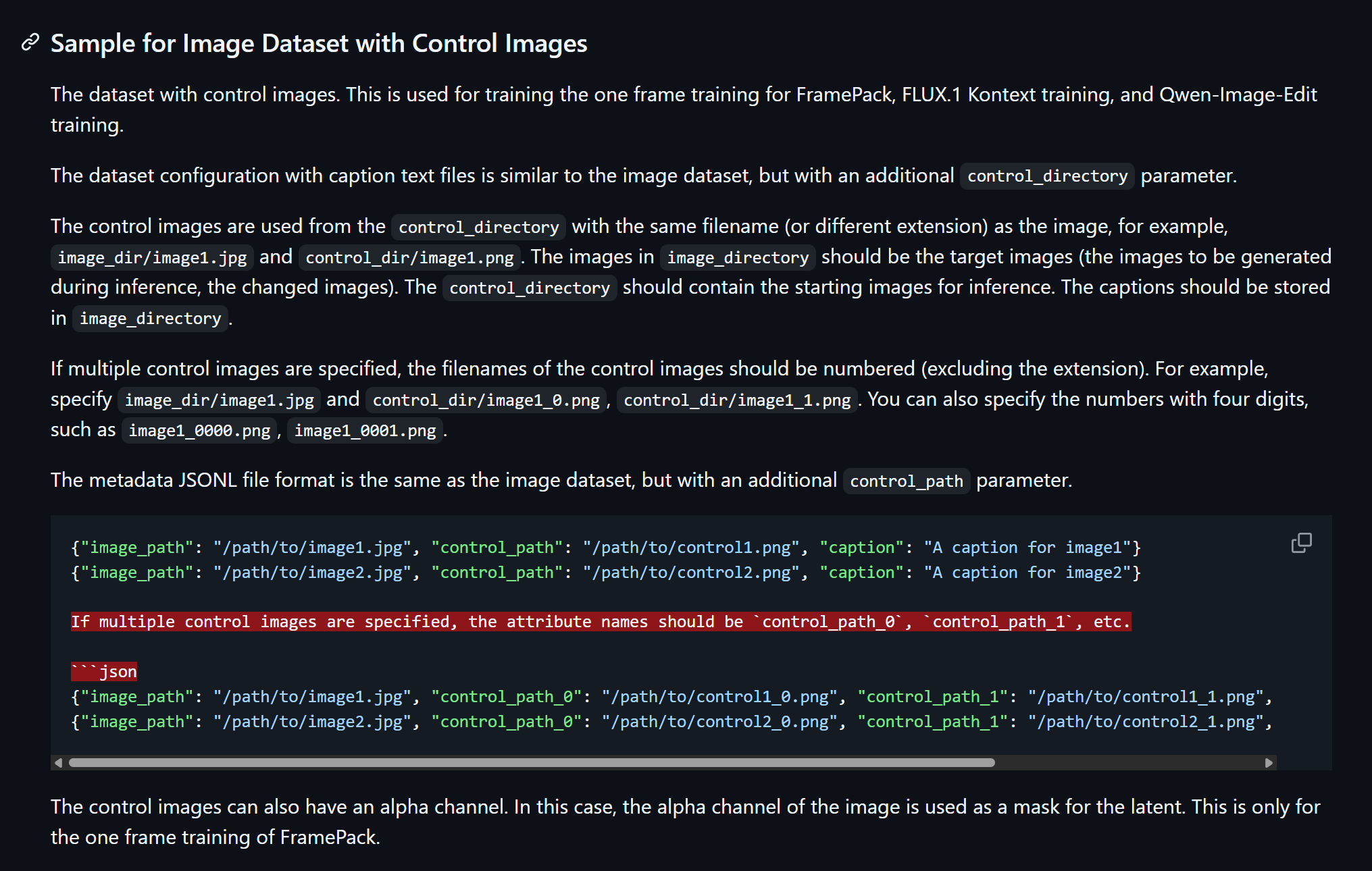The image size is (1372, 871).
Task: Click the horizontal scrollbar thumb
Action: 532,762
